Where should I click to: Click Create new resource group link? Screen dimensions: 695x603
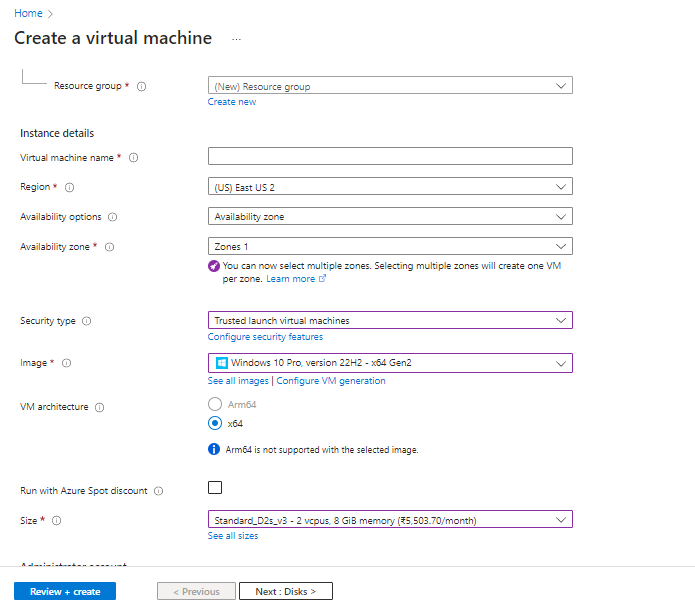(x=232, y=102)
